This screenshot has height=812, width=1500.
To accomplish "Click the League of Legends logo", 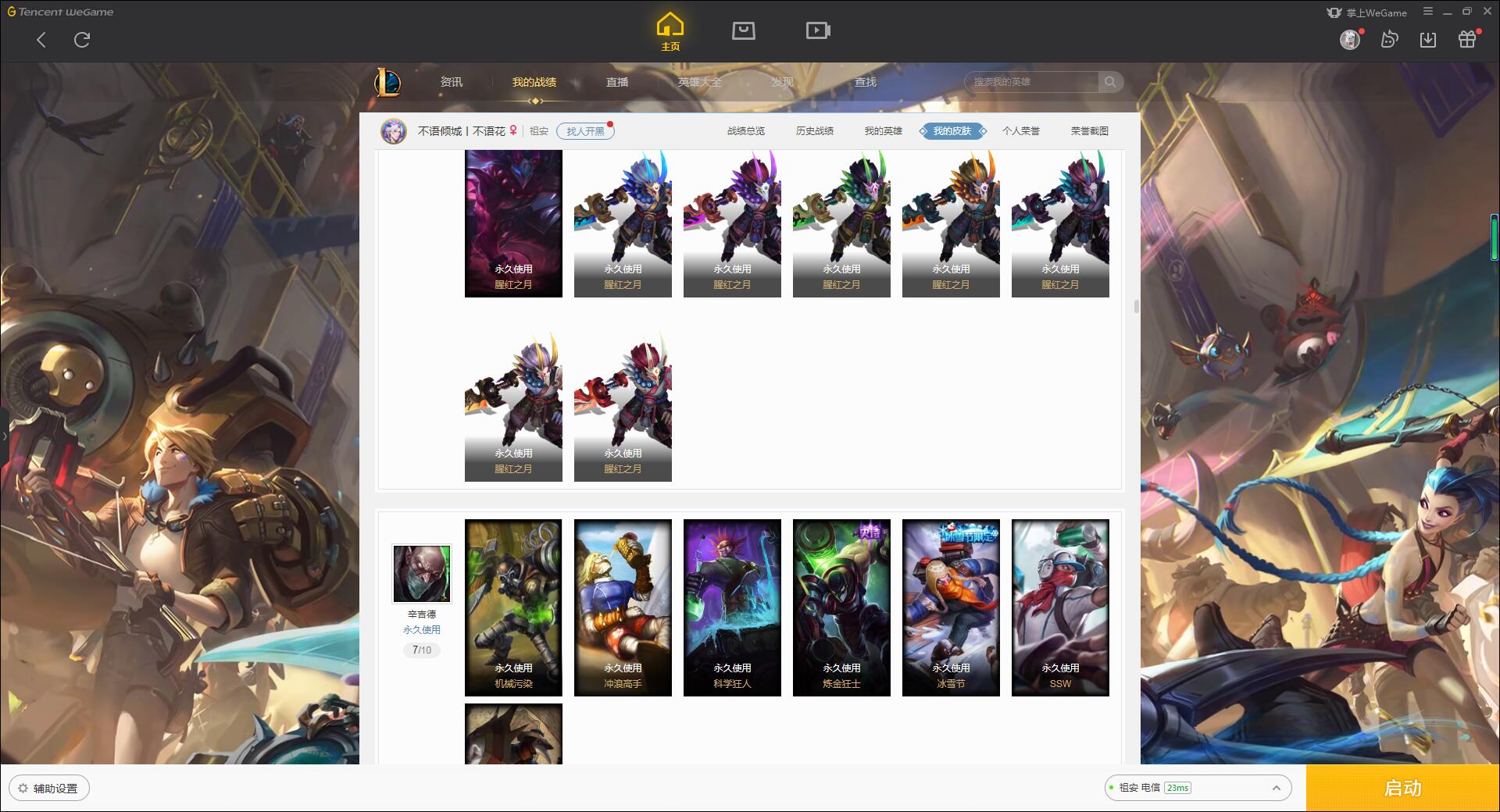I will (388, 82).
